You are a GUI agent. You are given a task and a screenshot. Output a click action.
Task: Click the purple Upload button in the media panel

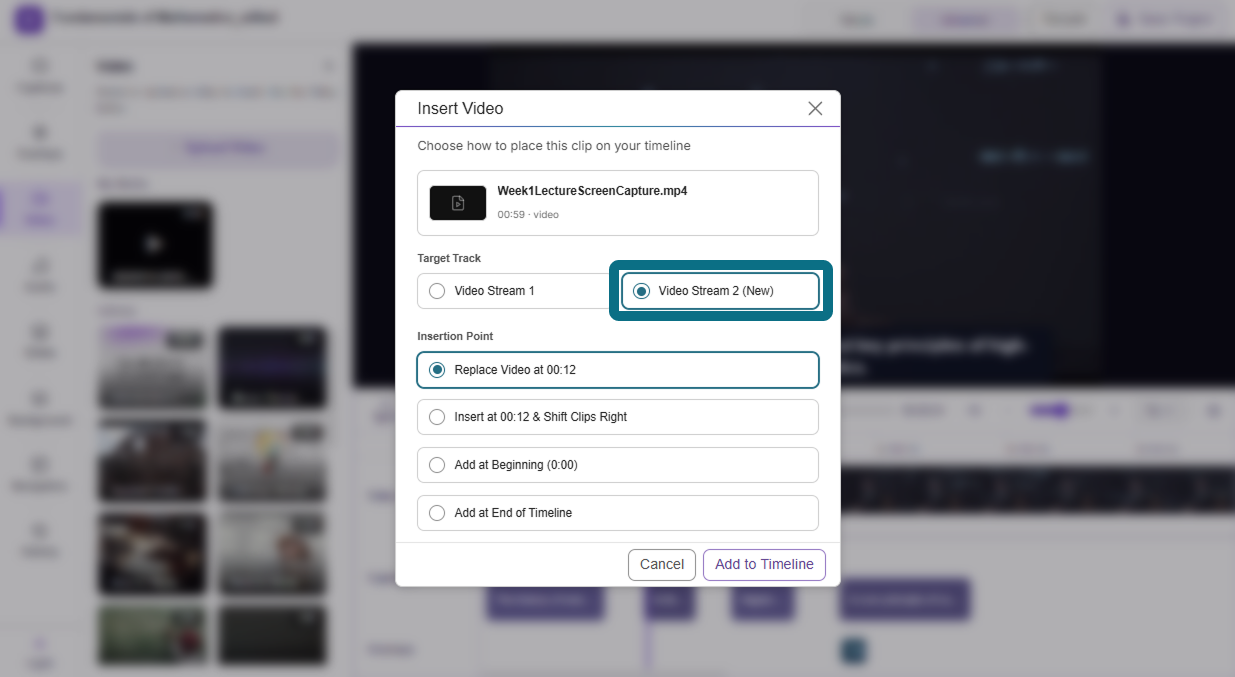click(218, 148)
